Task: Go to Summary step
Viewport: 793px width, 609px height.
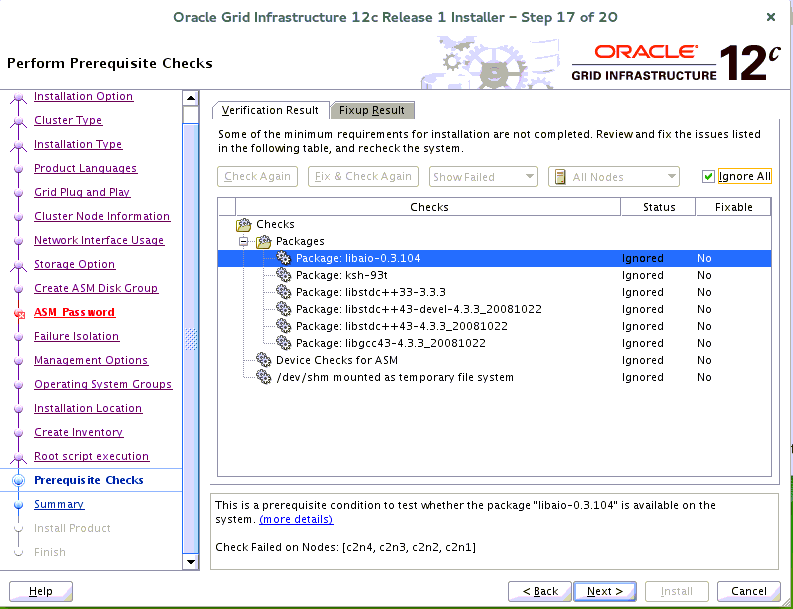Action: [59, 504]
